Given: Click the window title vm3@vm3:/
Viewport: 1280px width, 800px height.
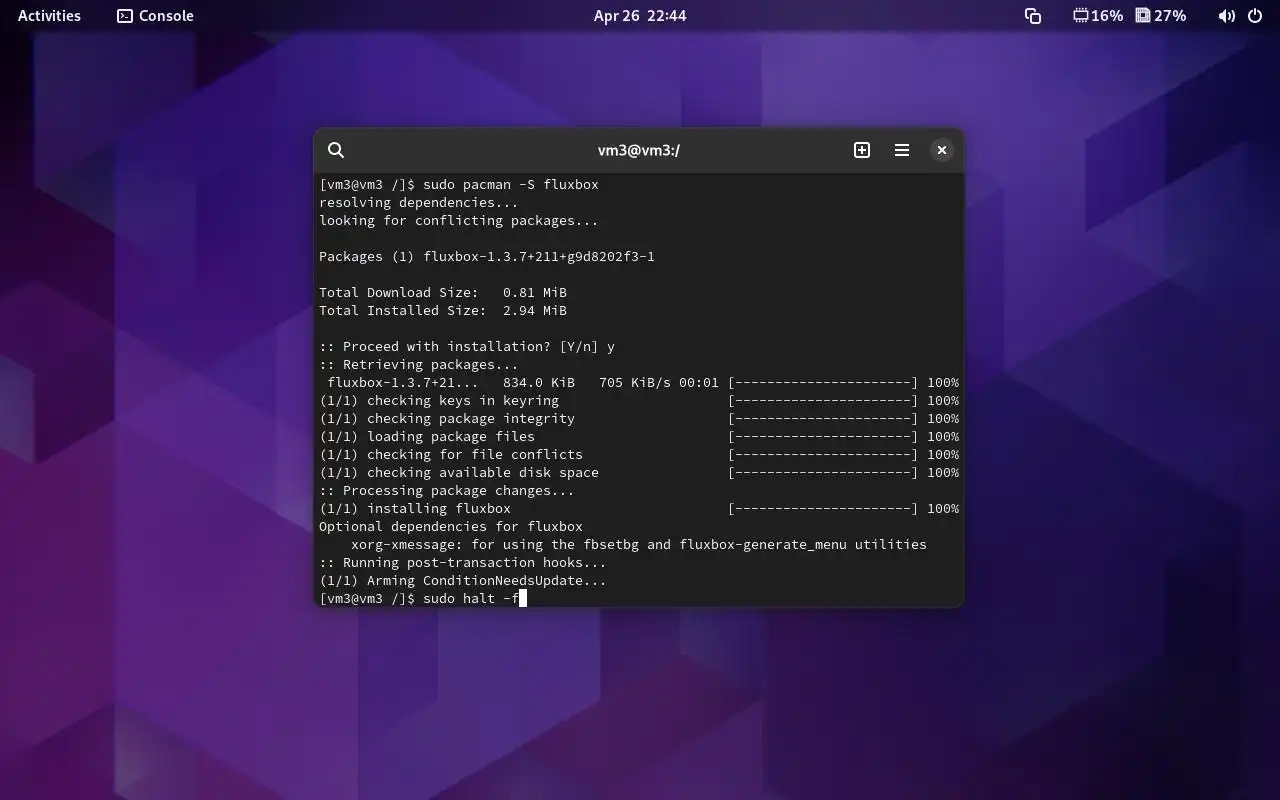Looking at the screenshot, I should tap(639, 150).
